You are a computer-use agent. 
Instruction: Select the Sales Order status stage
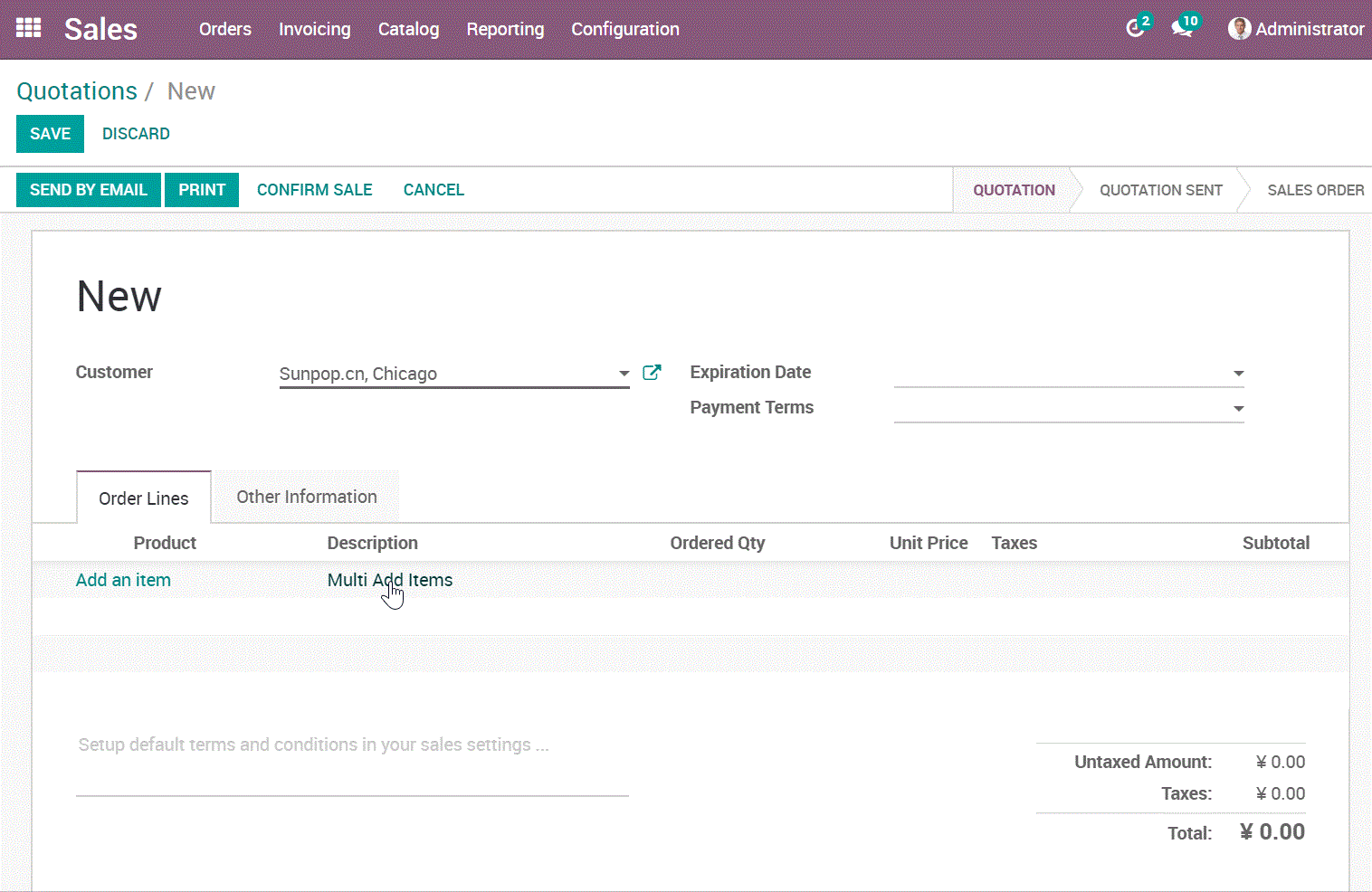tap(1315, 190)
